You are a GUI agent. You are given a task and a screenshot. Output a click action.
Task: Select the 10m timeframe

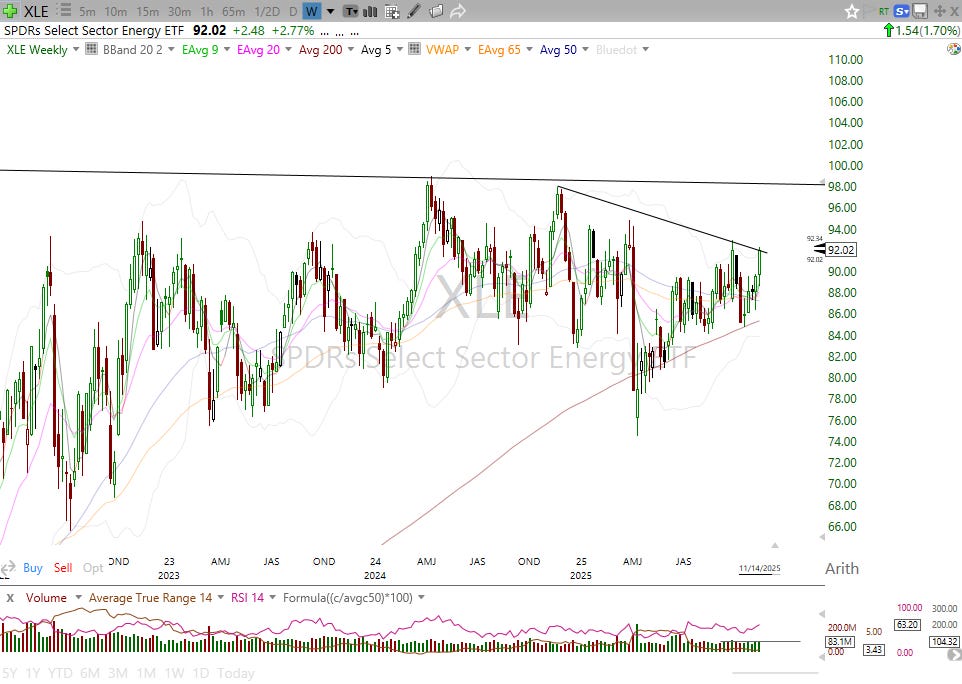point(115,12)
